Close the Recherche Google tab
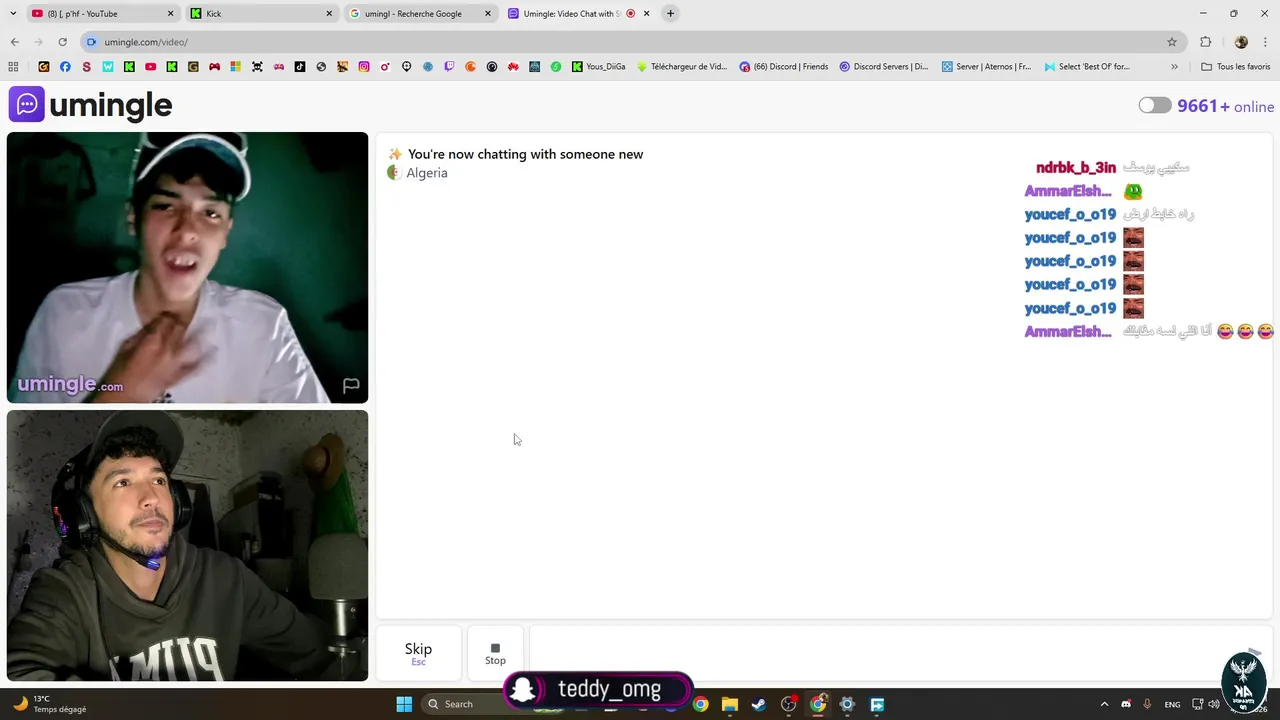This screenshot has width=1280, height=720. pos(488,14)
